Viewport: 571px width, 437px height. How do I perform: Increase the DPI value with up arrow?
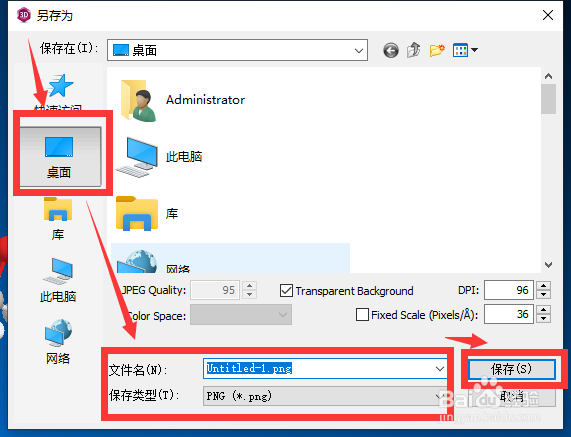click(x=544, y=286)
